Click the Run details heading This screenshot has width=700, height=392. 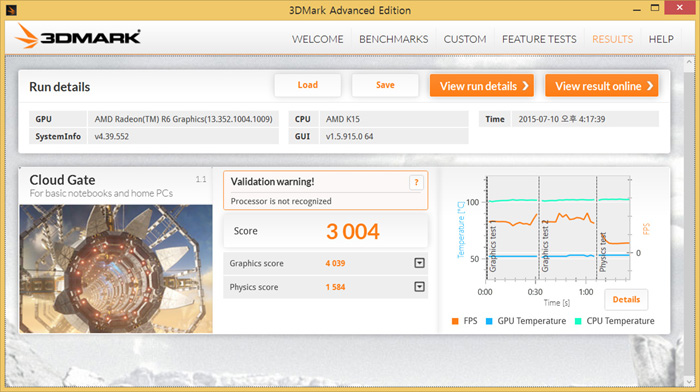tap(59, 87)
